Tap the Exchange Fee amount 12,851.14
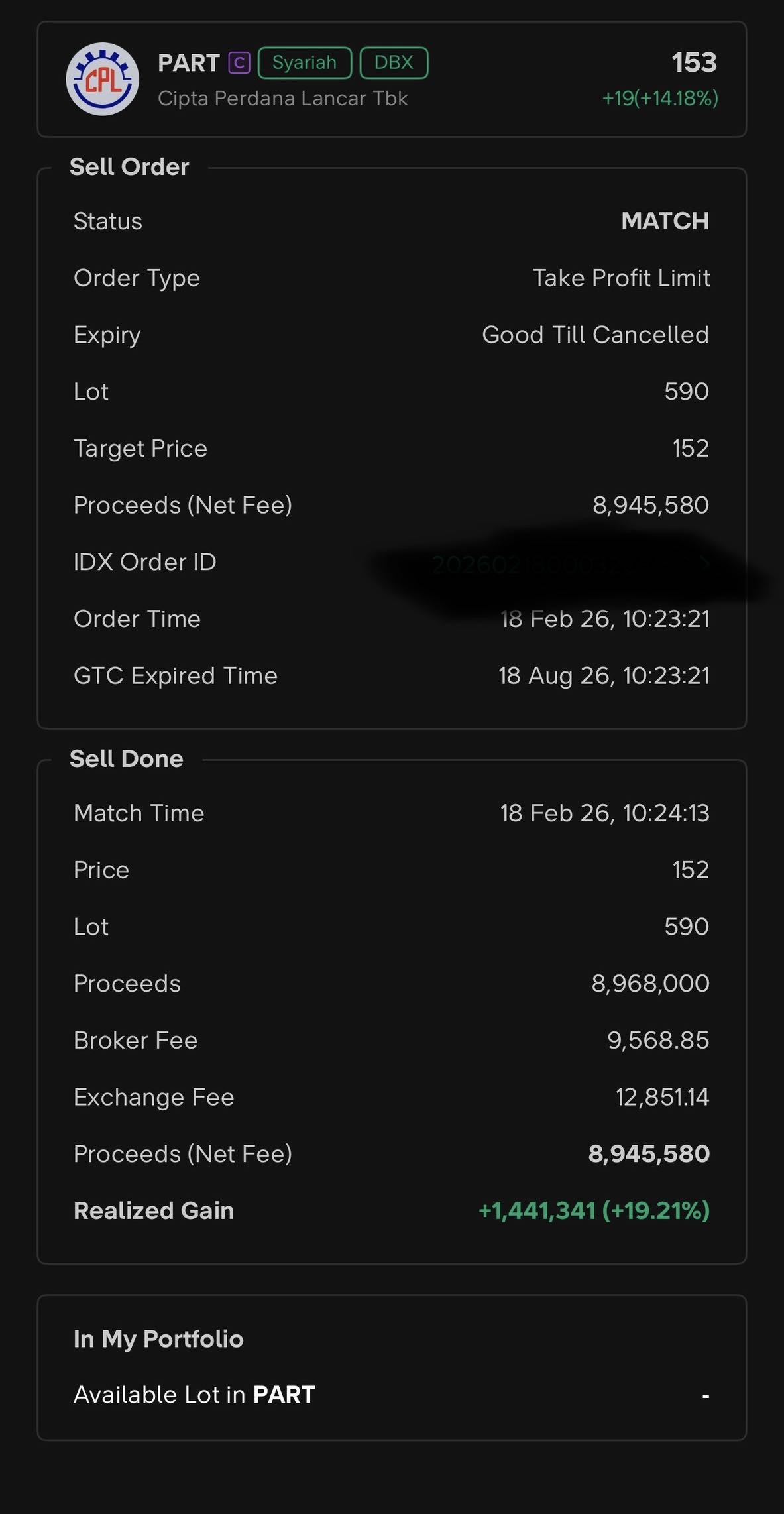This screenshot has height=1514, width=784. click(x=662, y=1098)
